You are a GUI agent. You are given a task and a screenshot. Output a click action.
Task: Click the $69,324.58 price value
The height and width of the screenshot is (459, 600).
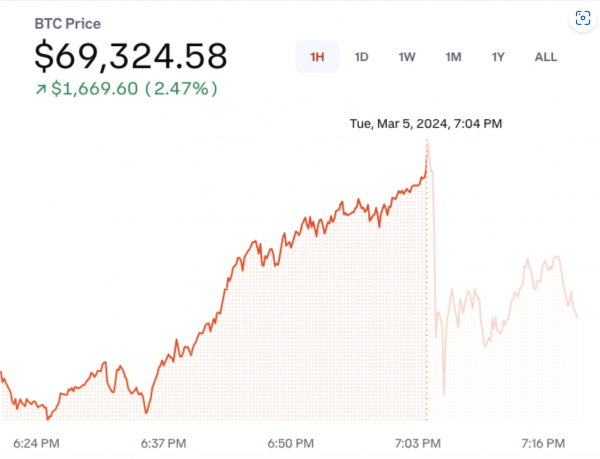click(131, 56)
